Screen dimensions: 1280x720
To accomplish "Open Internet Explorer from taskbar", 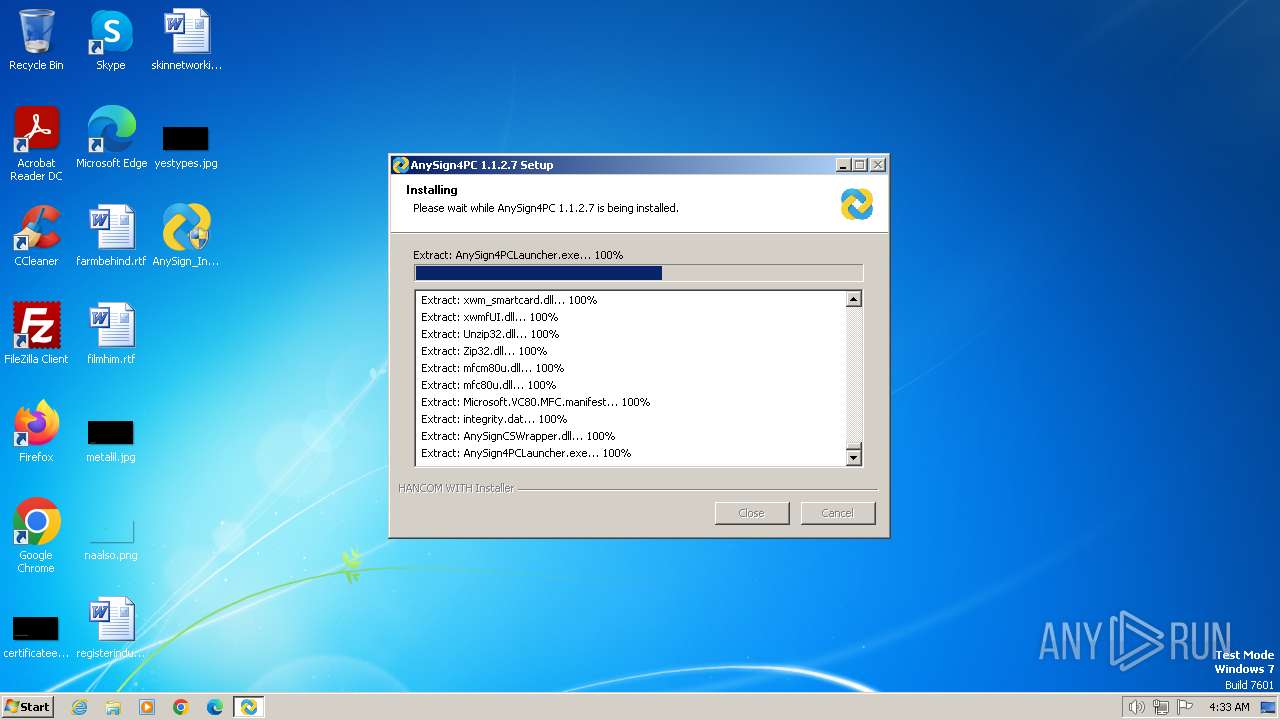I will pos(79,707).
